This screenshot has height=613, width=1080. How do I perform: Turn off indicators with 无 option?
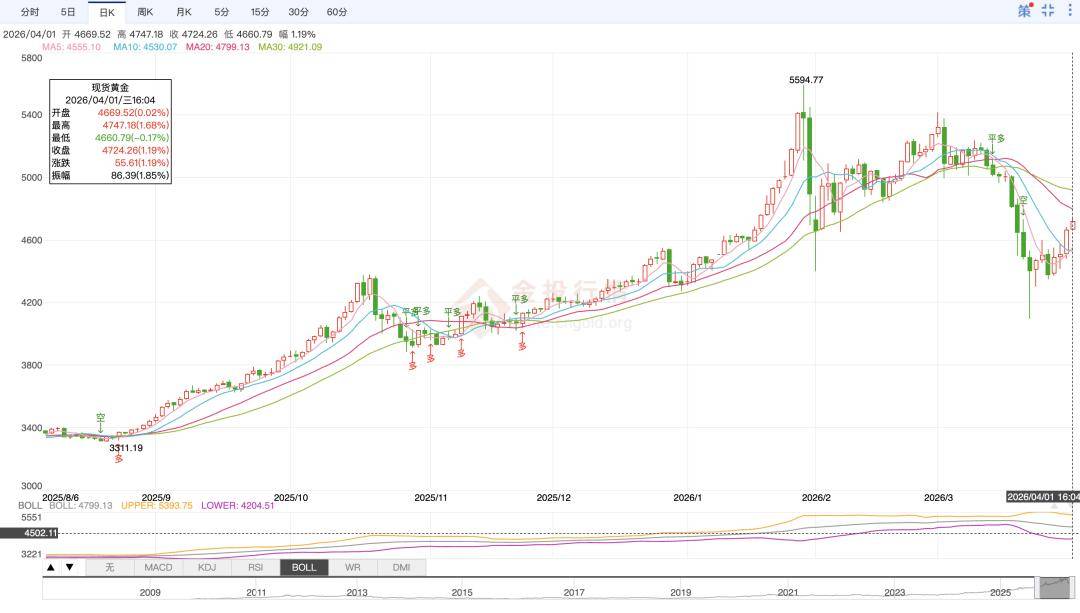click(x=110, y=567)
